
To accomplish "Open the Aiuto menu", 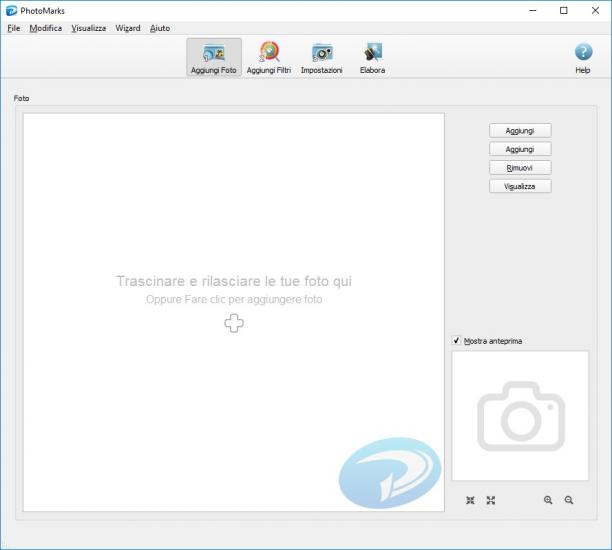I will tap(160, 28).
